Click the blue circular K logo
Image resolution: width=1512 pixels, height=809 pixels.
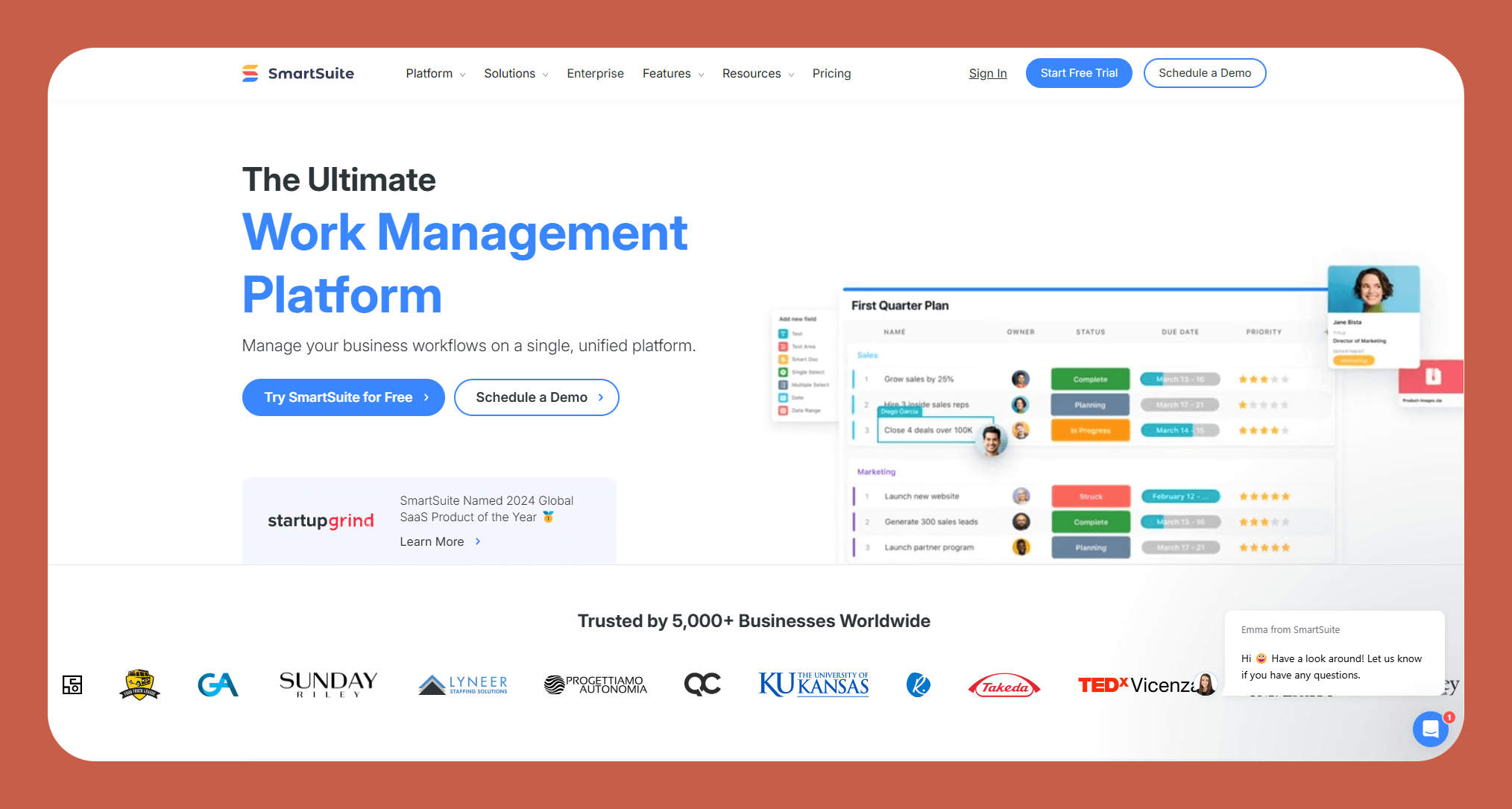pos(918,684)
